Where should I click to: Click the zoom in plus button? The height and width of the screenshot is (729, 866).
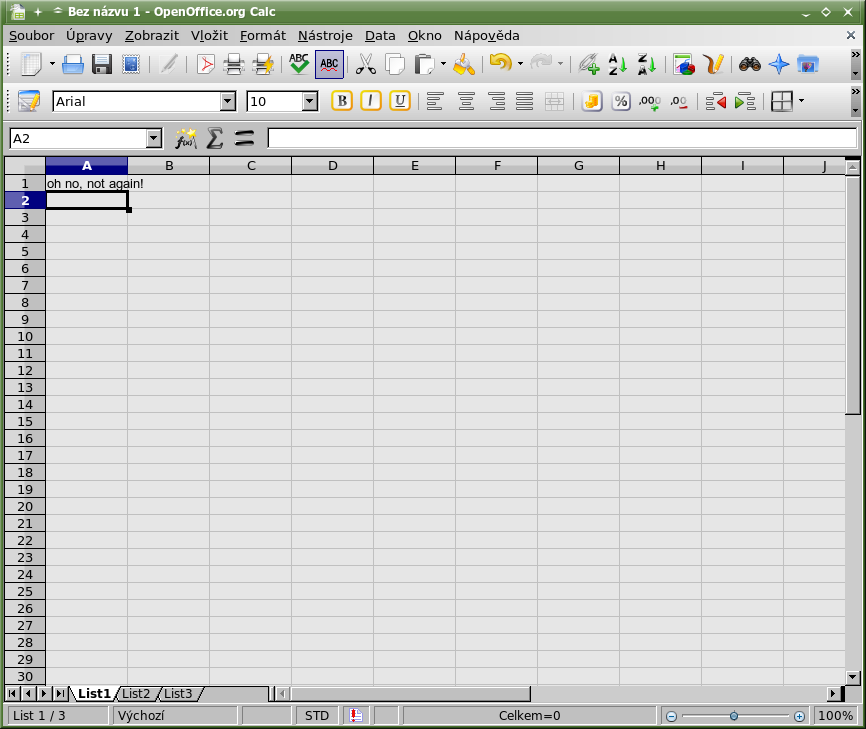tap(799, 716)
